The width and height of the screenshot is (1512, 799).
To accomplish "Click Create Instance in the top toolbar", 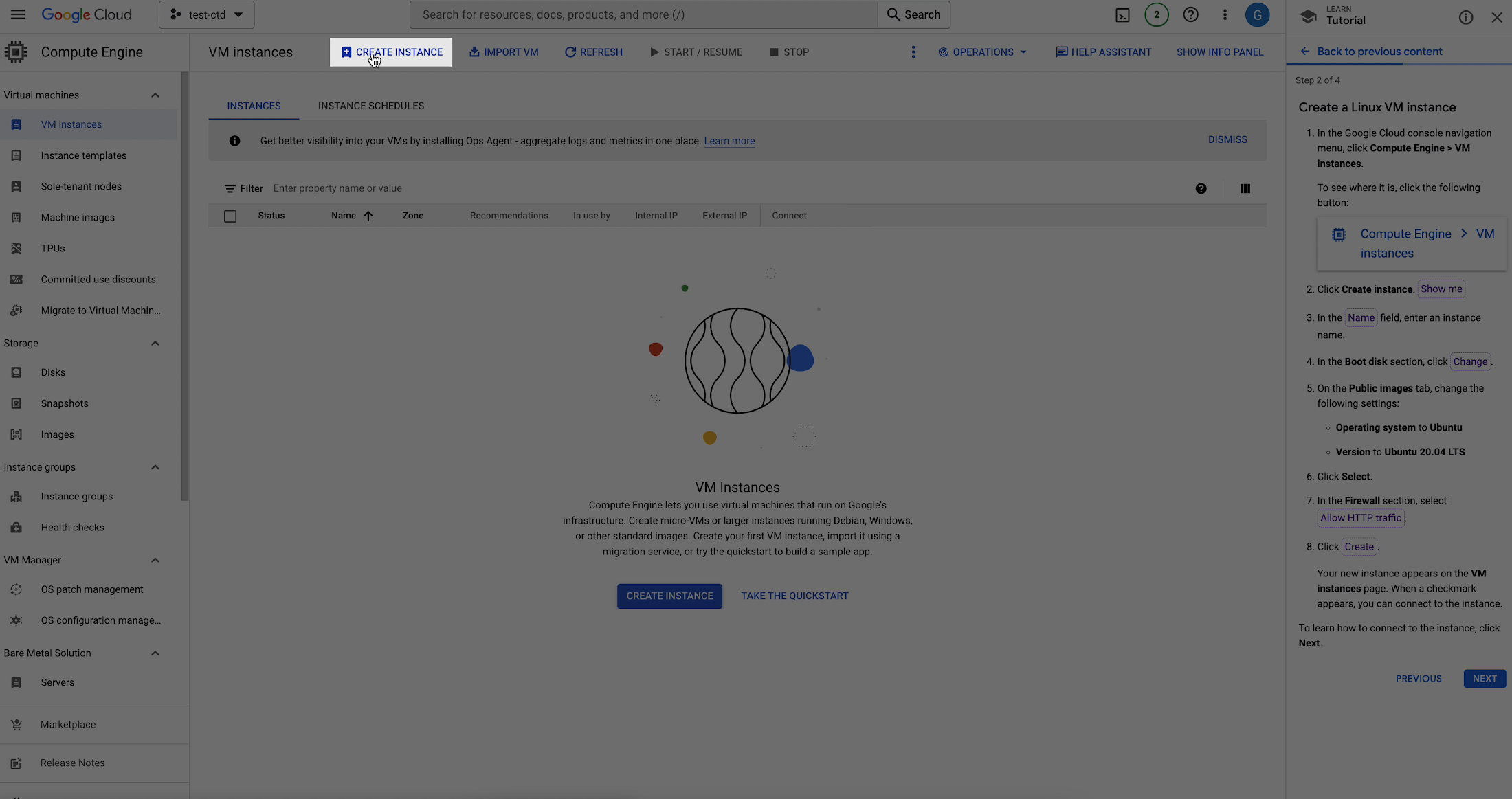I will (391, 52).
